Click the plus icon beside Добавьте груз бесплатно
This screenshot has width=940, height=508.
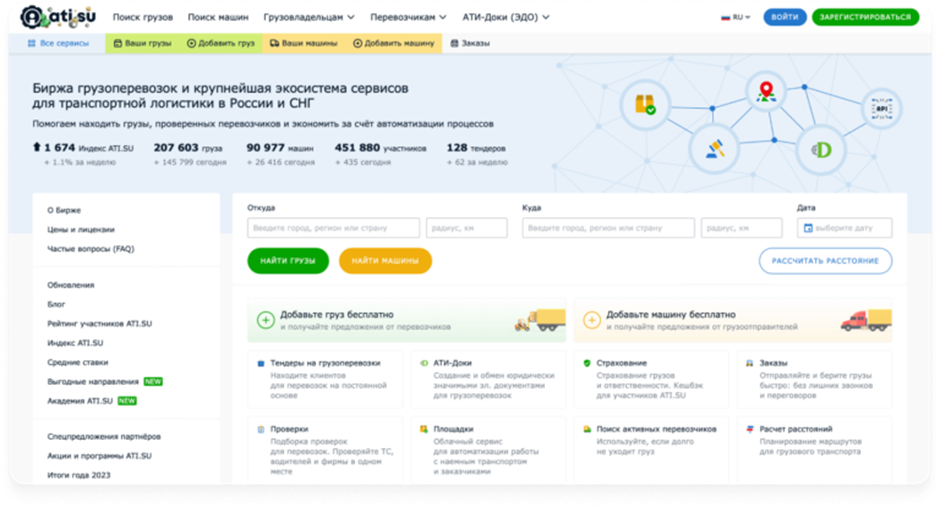coord(266,320)
